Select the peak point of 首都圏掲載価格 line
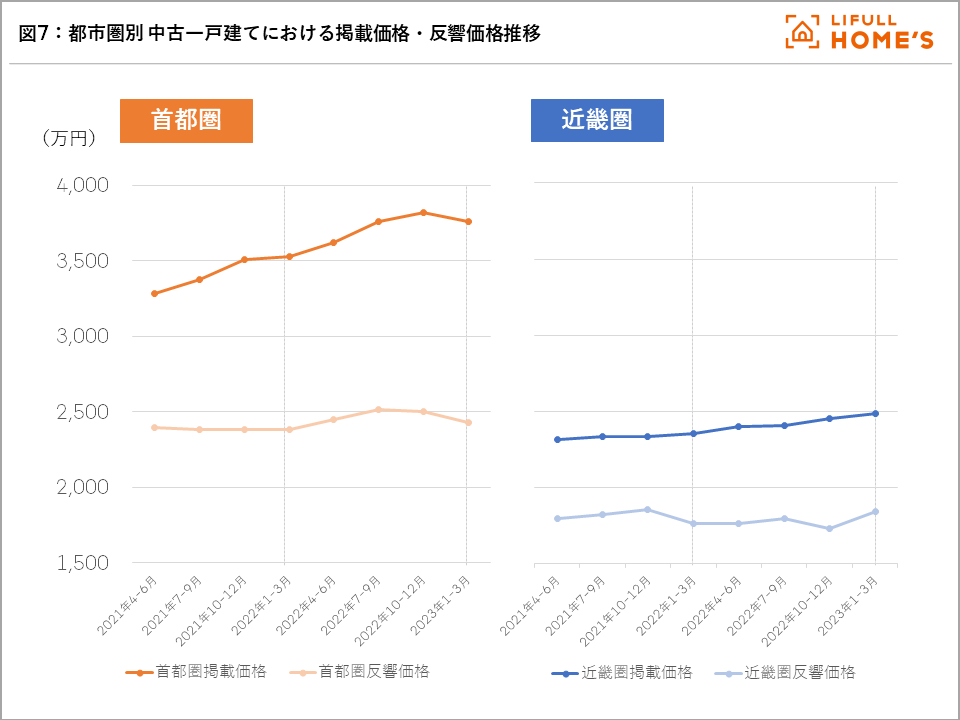960x720 pixels. (x=423, y=212)
